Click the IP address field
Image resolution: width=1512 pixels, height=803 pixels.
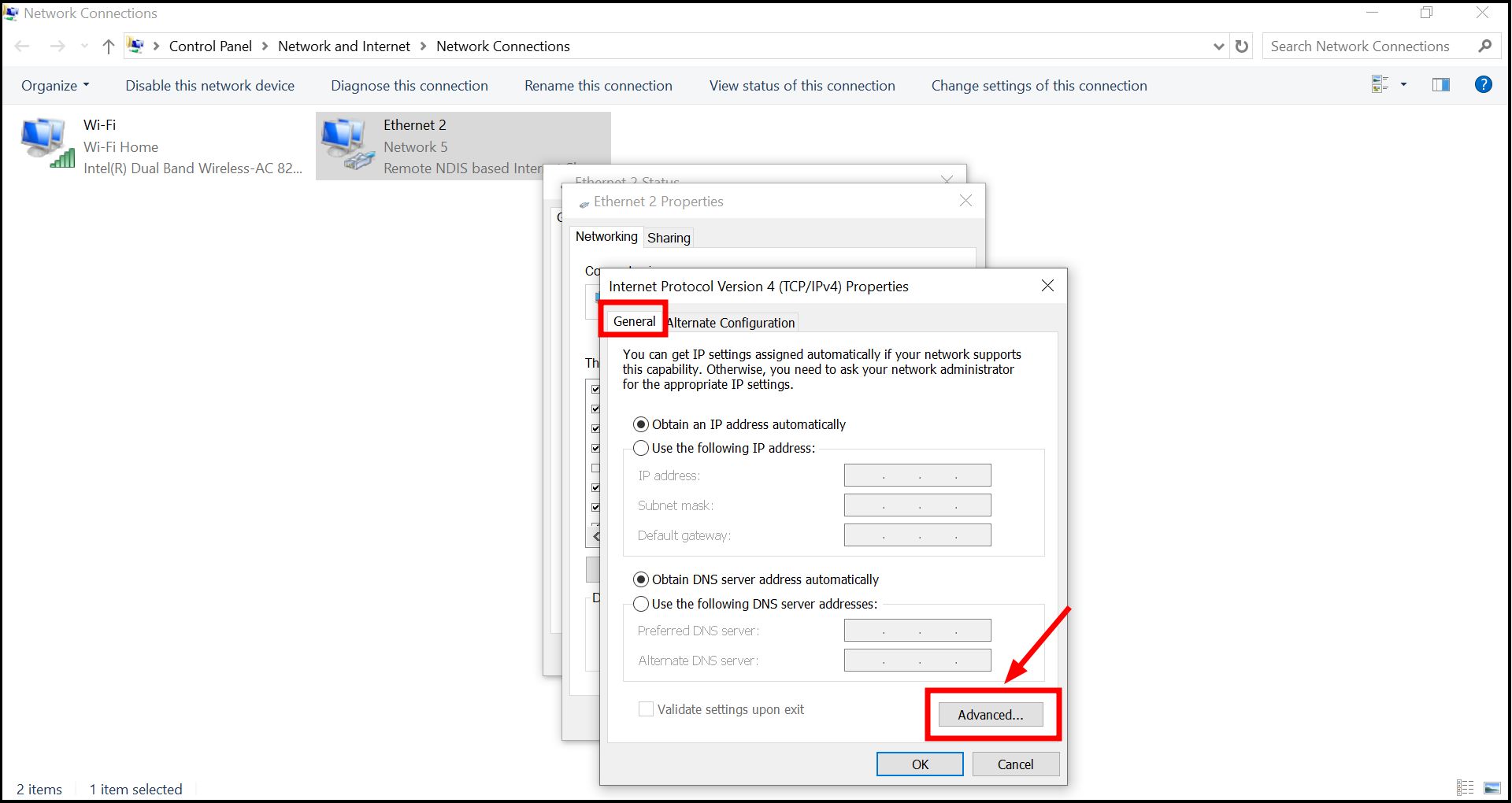(x=917, y=476)
